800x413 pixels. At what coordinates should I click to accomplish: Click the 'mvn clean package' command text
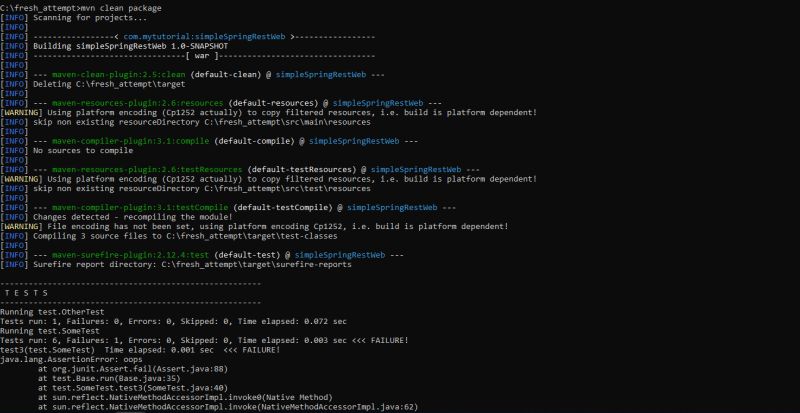tap(120, 8)
